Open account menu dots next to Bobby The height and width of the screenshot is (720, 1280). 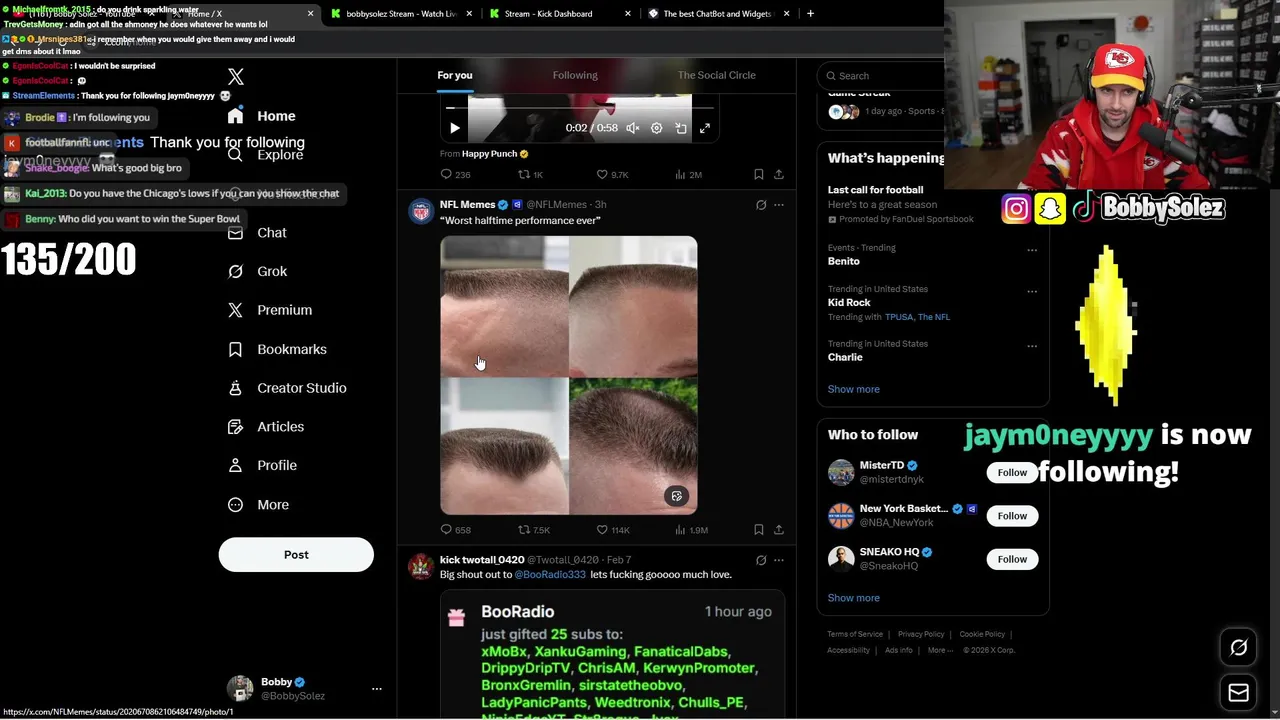(377, 689)
